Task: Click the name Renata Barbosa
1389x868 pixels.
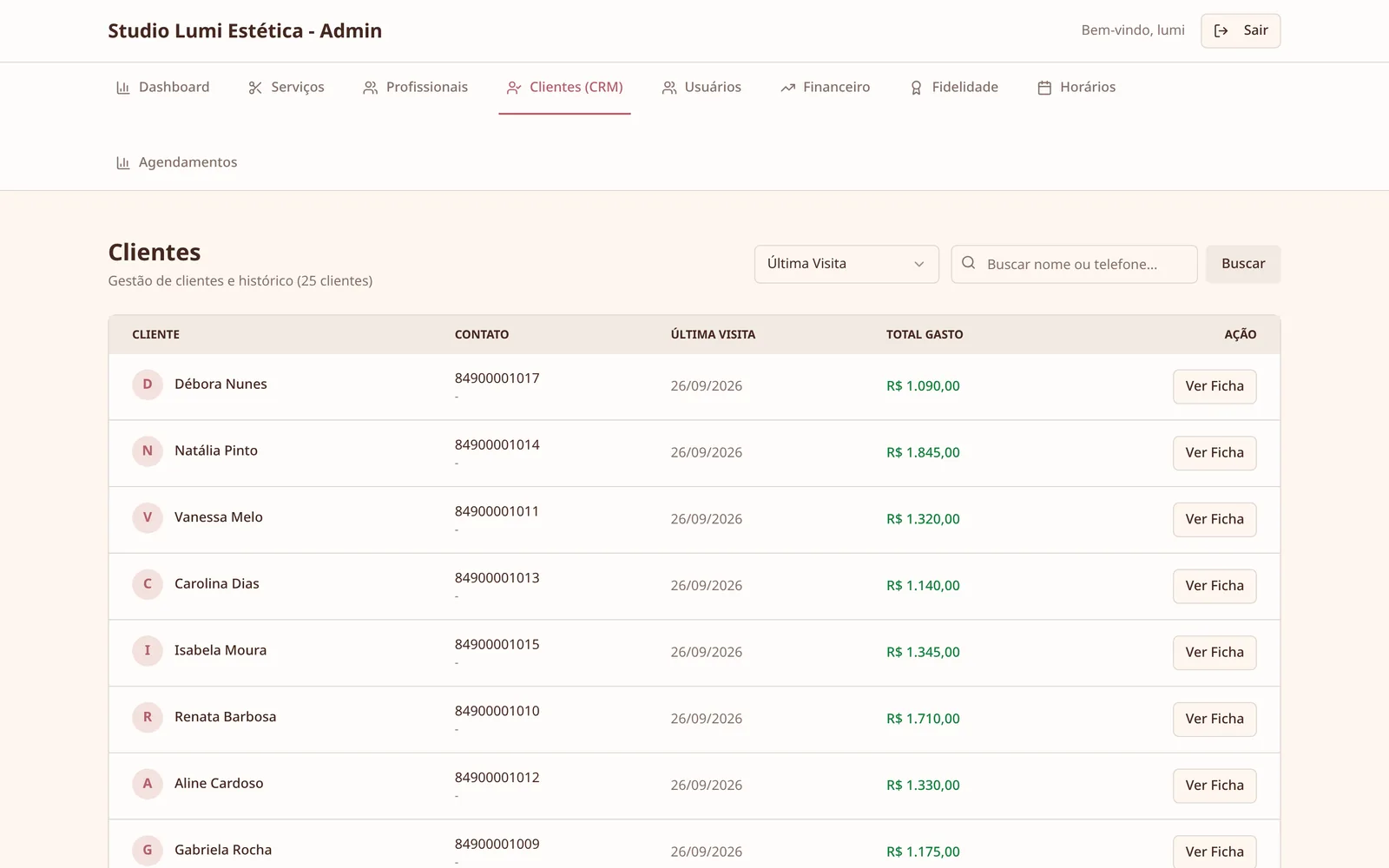Action: click(226, 717)
